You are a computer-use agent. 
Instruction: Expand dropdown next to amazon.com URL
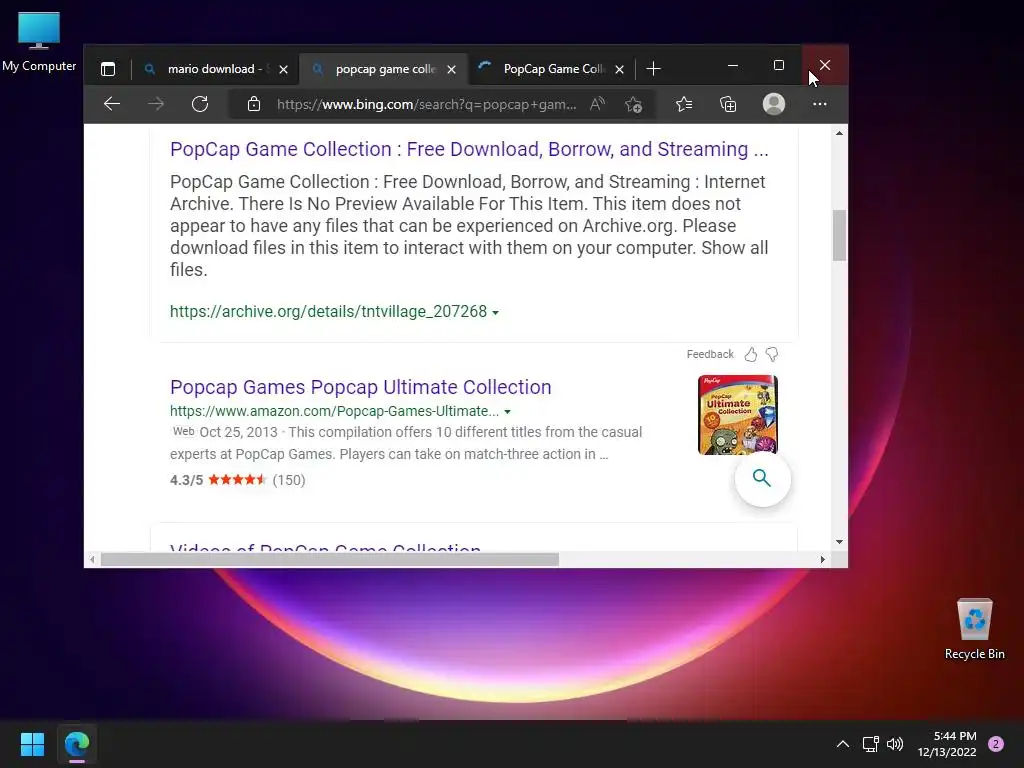click(x=507, y=412)
